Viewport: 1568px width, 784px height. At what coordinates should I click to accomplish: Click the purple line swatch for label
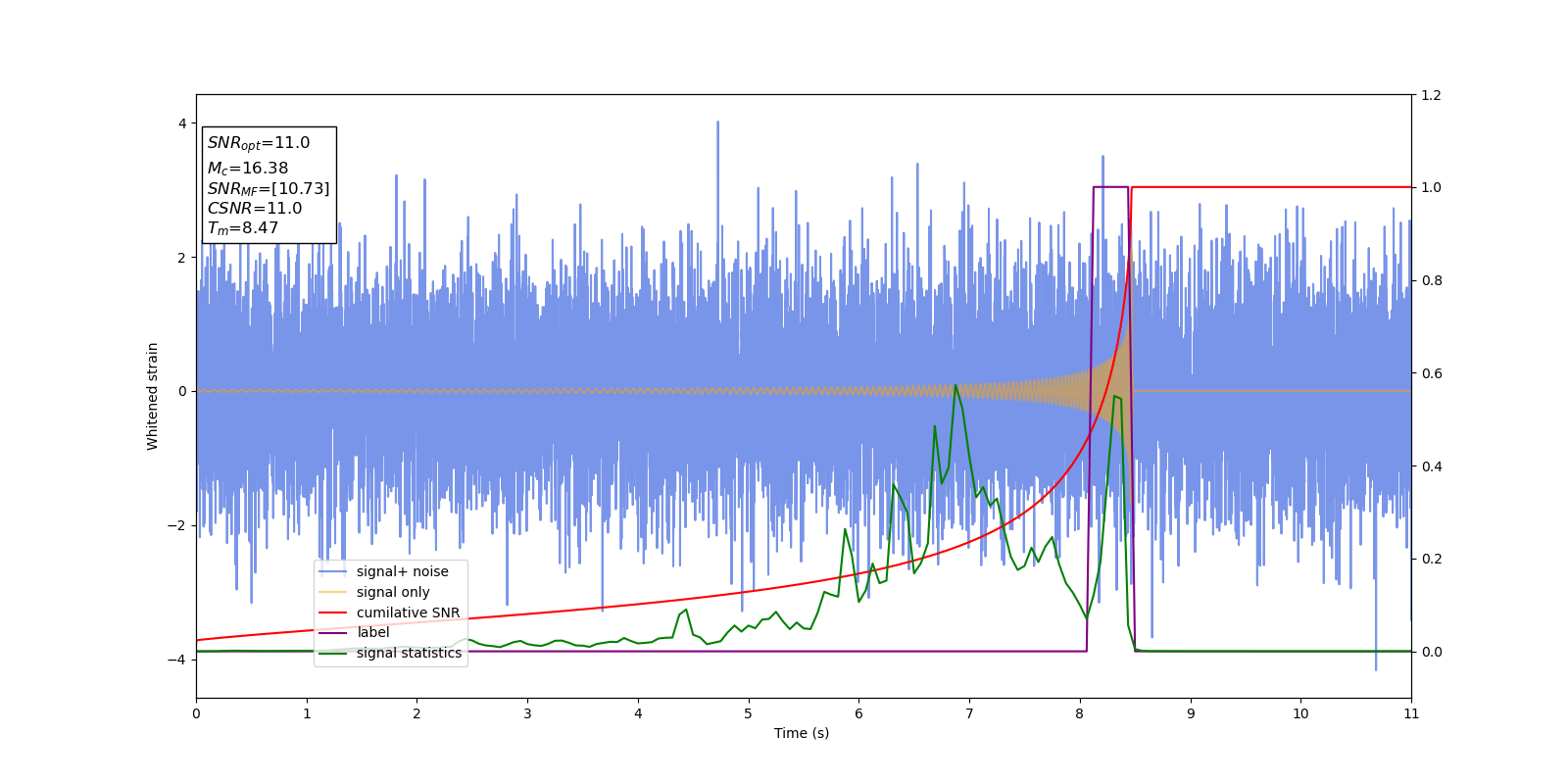(x=333, y=632)
